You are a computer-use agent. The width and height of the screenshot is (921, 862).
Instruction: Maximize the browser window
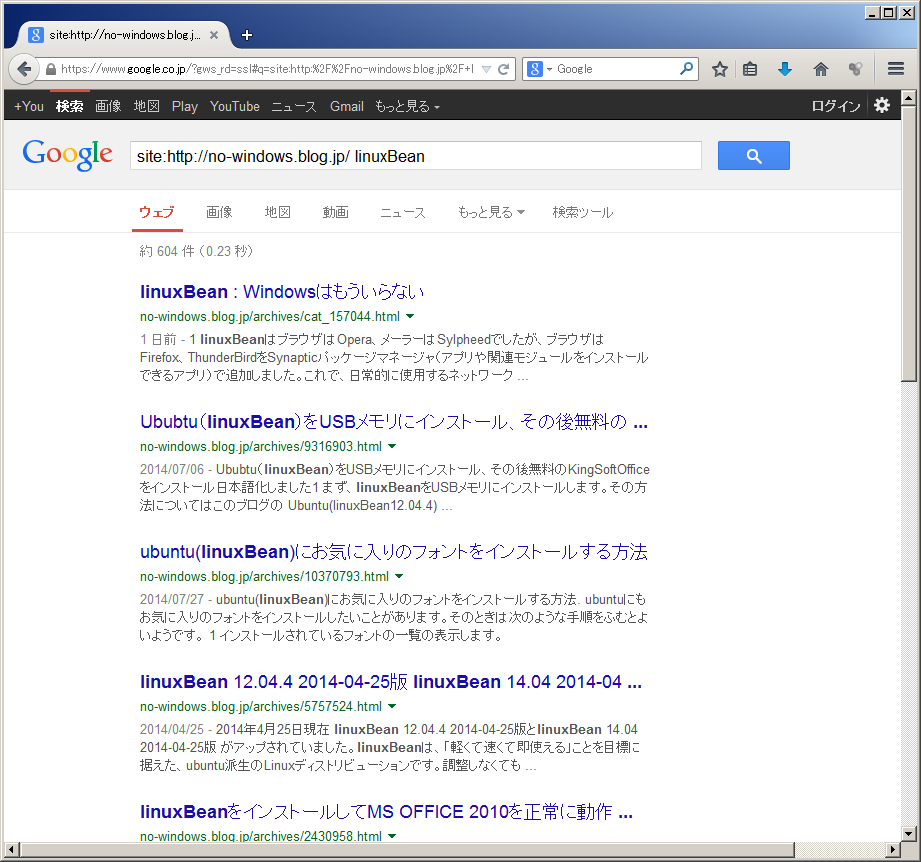tap(889, 13)
